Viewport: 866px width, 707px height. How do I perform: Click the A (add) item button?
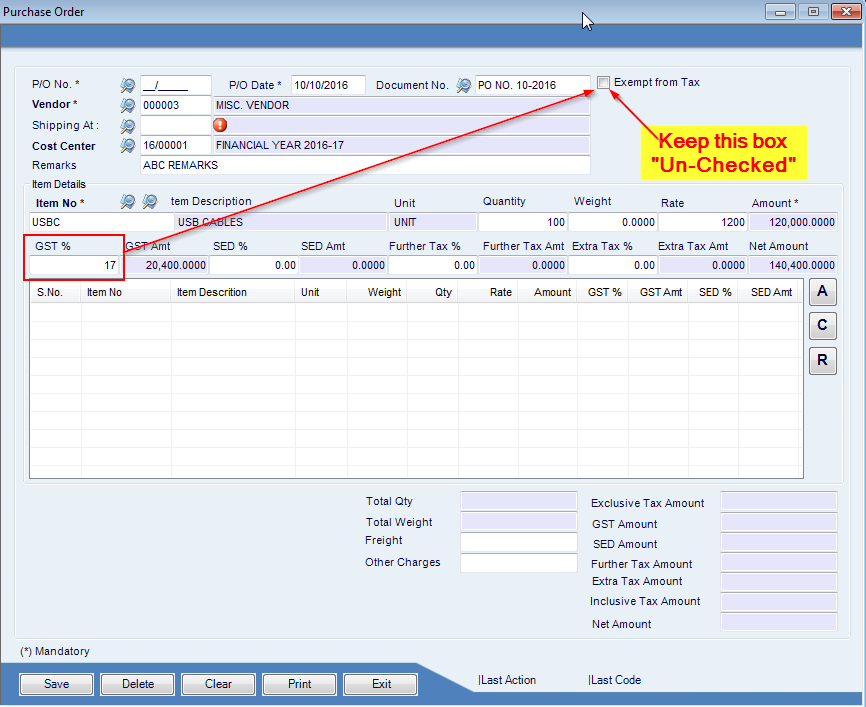[x=822, y=292]
